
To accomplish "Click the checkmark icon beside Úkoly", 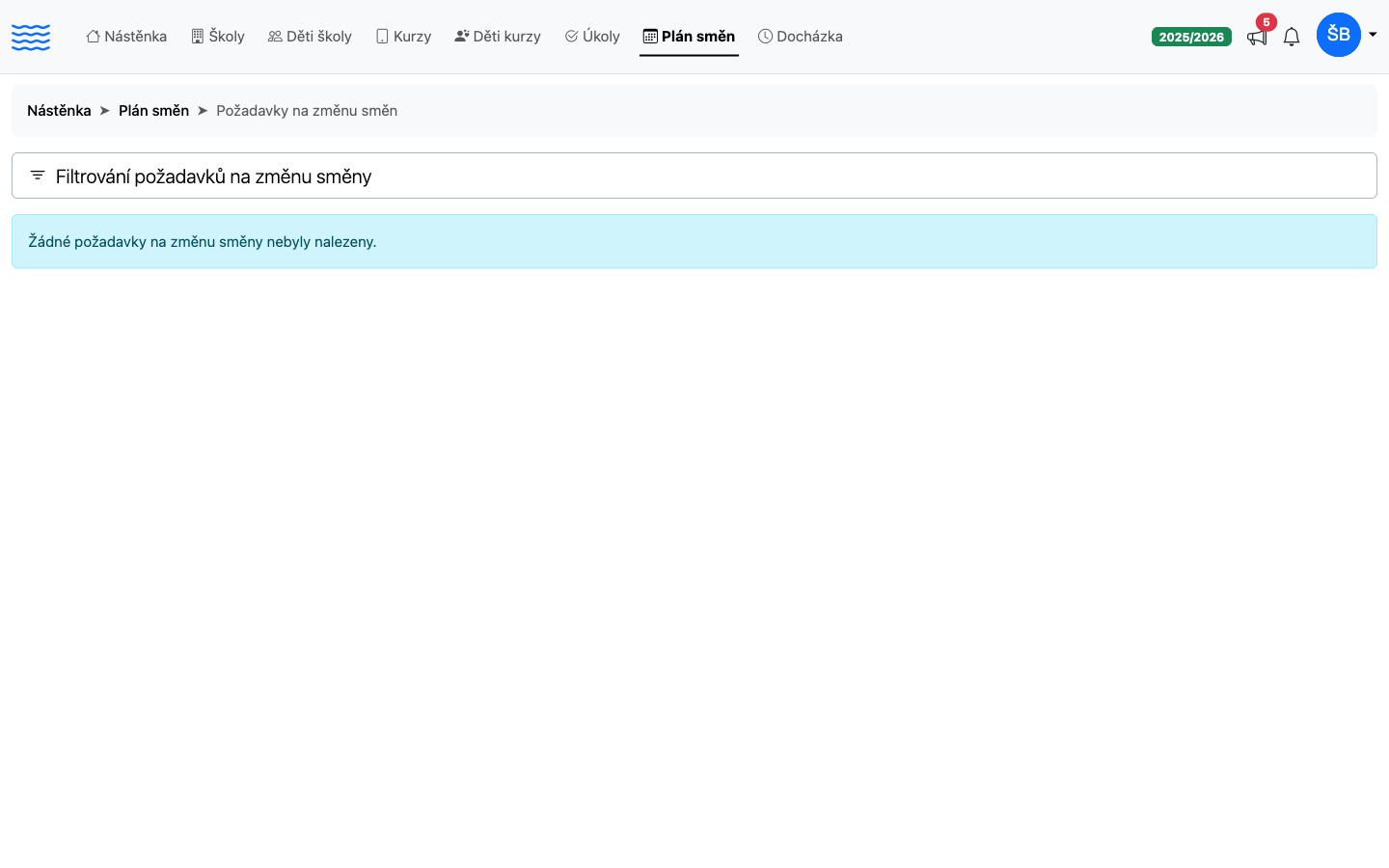I will click(x=571, y=37).
